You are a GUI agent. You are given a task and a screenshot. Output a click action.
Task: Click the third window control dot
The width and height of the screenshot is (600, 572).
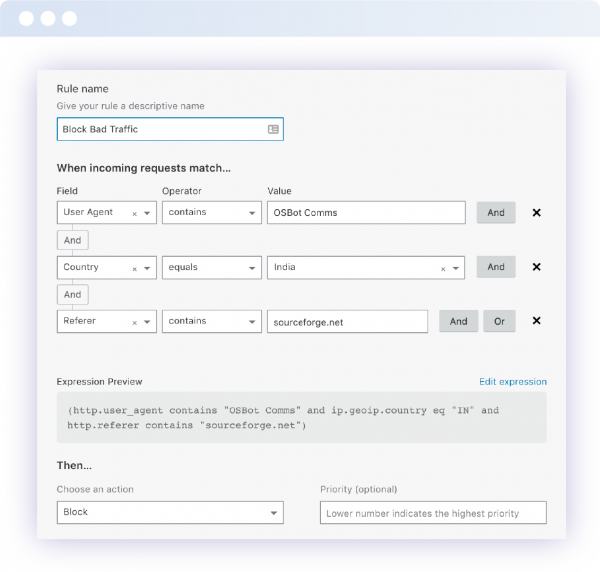coord(69,18)
